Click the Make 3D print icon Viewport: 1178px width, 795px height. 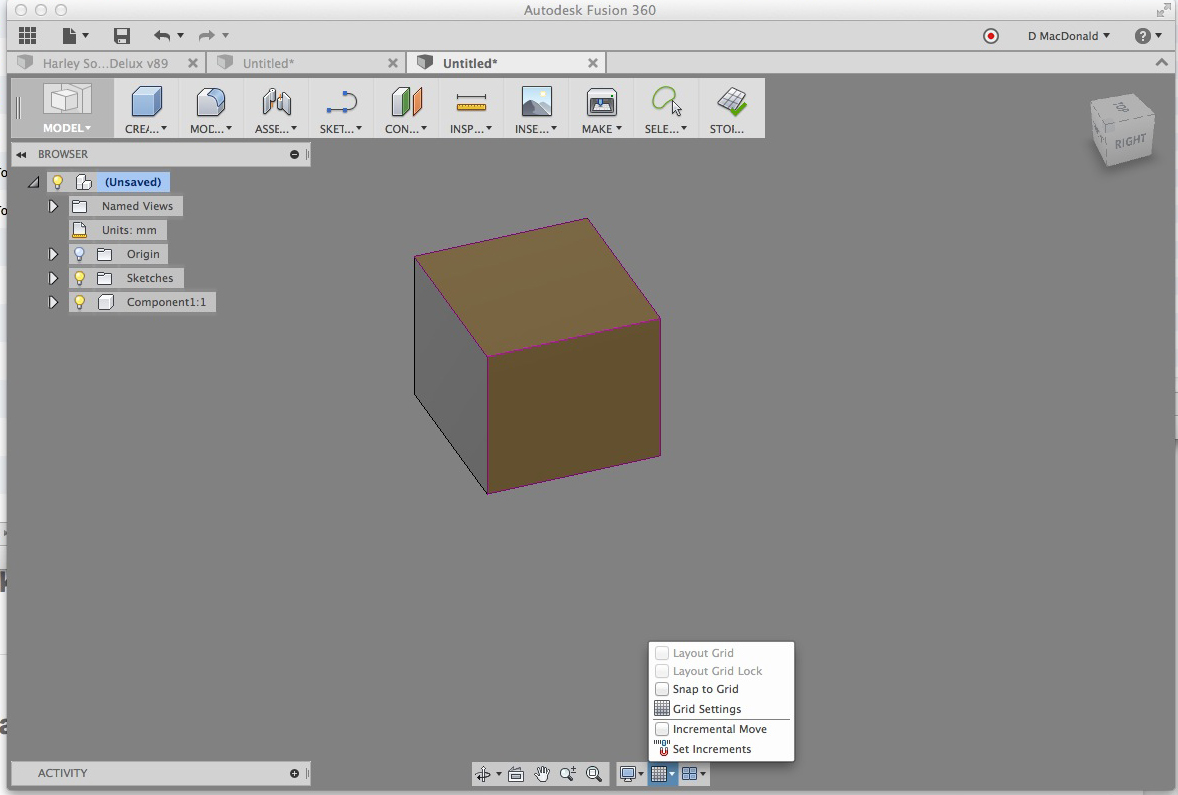pos(601,103)
